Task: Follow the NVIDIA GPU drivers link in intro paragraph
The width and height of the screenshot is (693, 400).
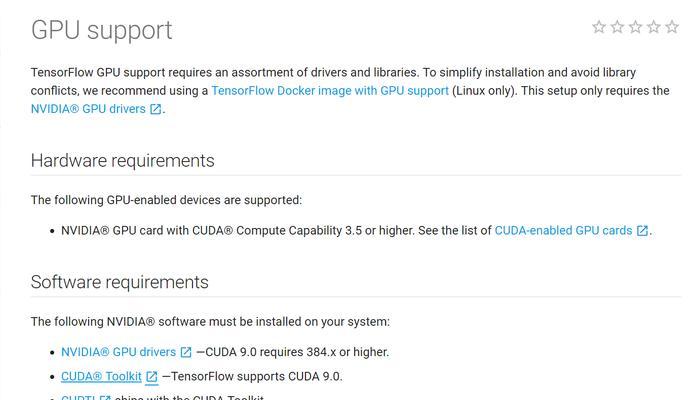Action: (x=88, y=109)
